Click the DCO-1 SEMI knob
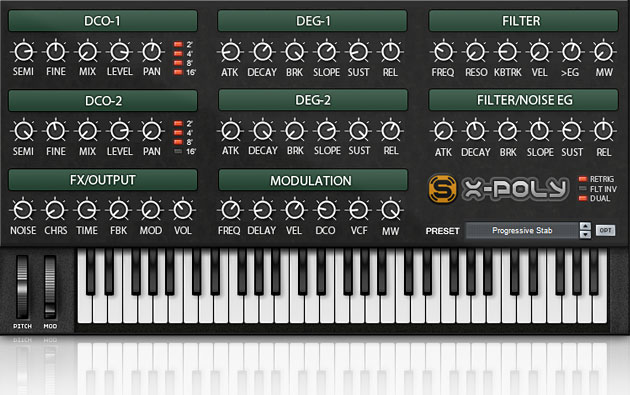 click(23, 52)
